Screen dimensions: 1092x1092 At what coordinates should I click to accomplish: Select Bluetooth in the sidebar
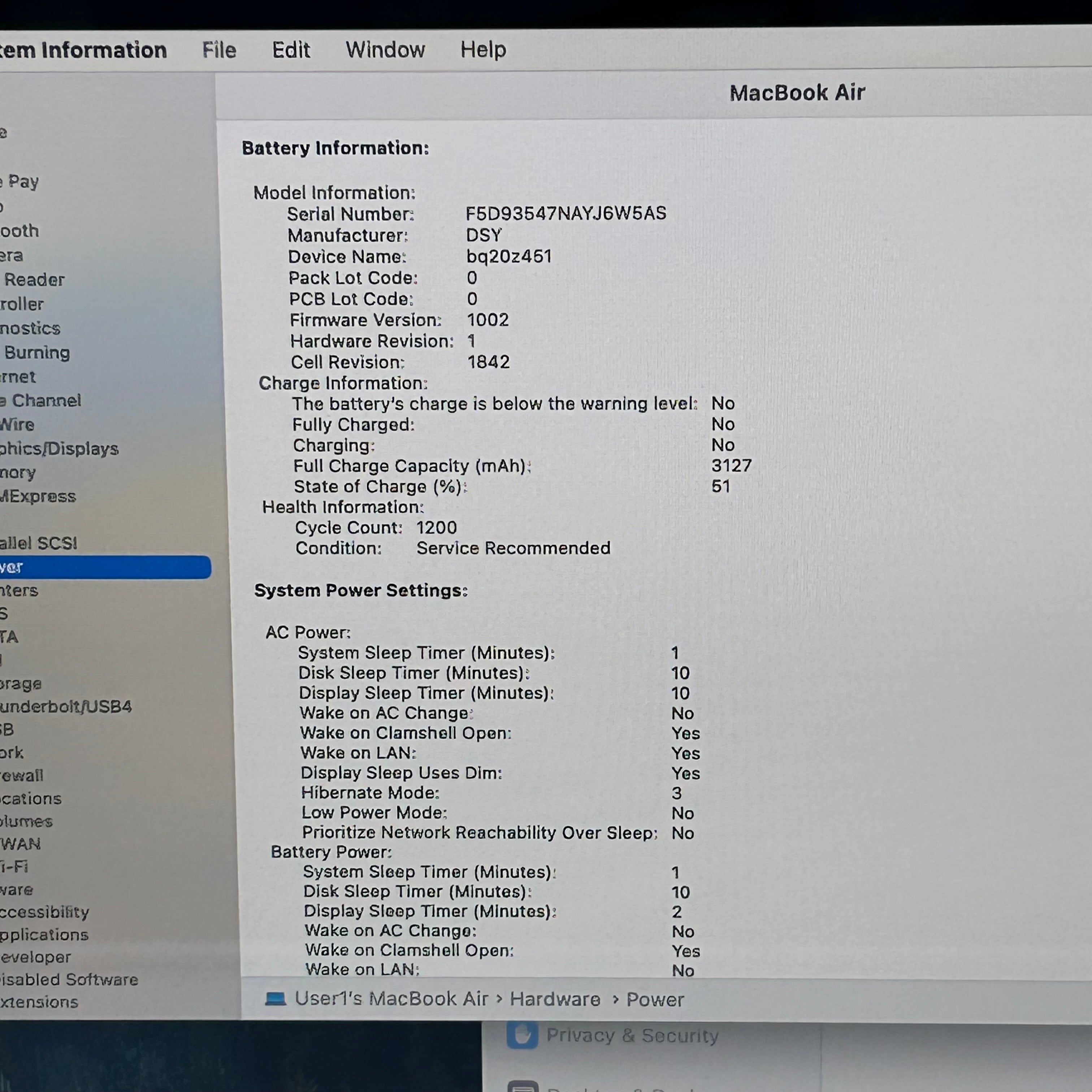point(20,231)
